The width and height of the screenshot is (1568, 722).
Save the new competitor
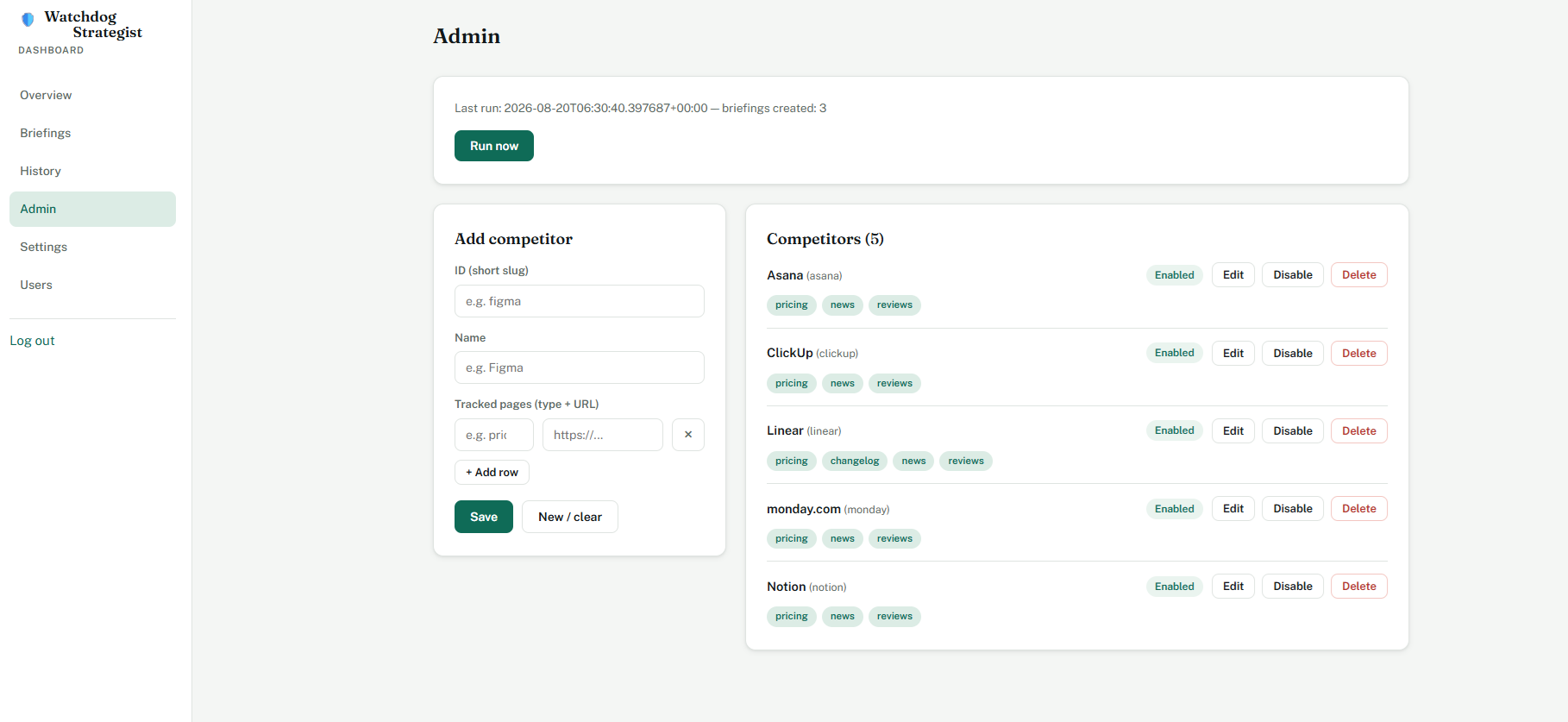pyautogui.click(x=484, y=517)
